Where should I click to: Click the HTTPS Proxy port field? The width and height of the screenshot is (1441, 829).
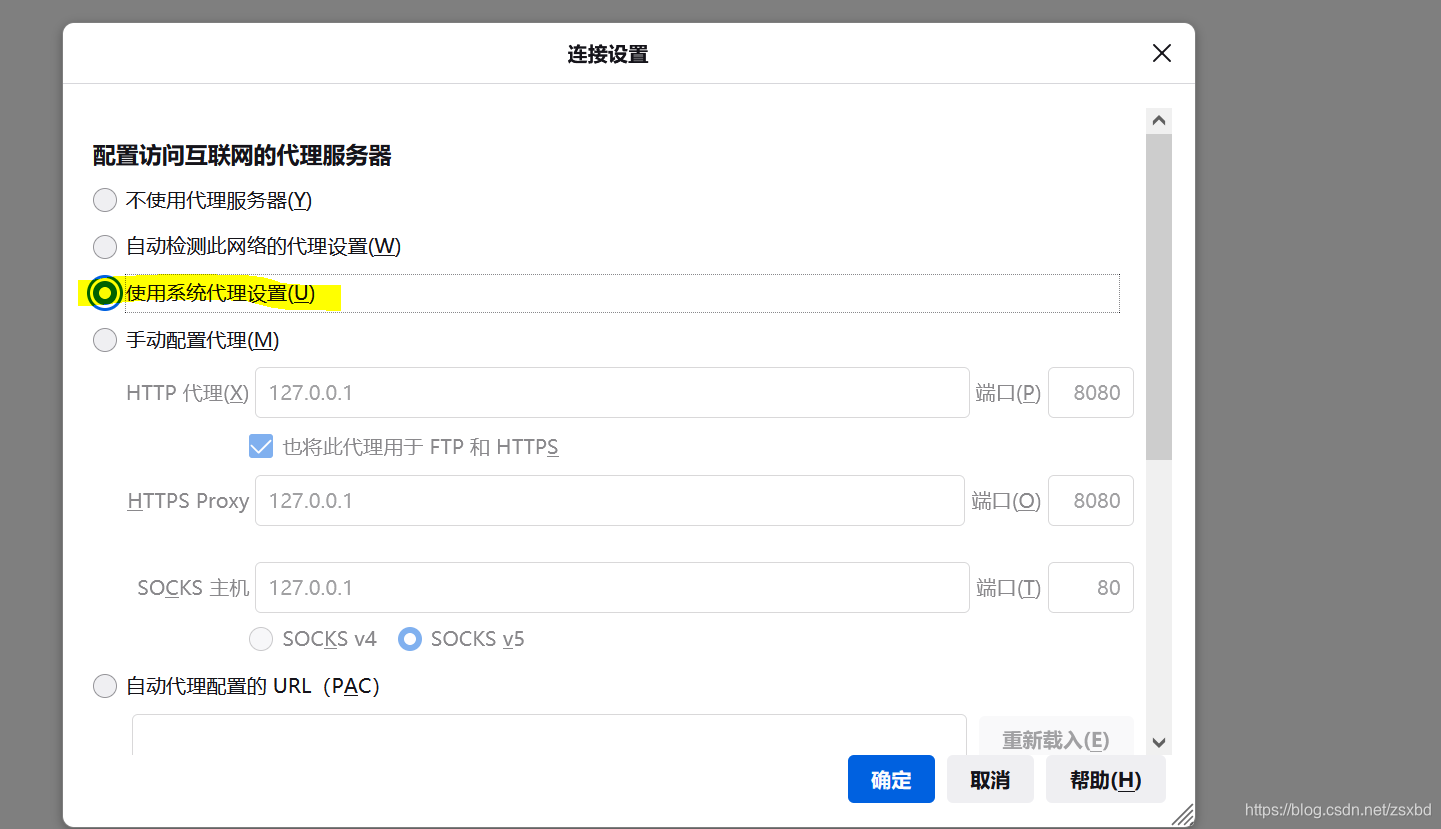(x=1091, y=501)
